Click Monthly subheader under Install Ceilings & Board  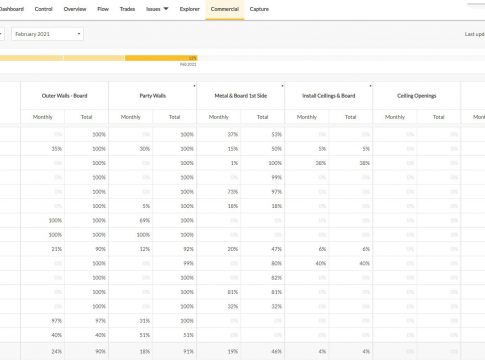tap(307, 117)
